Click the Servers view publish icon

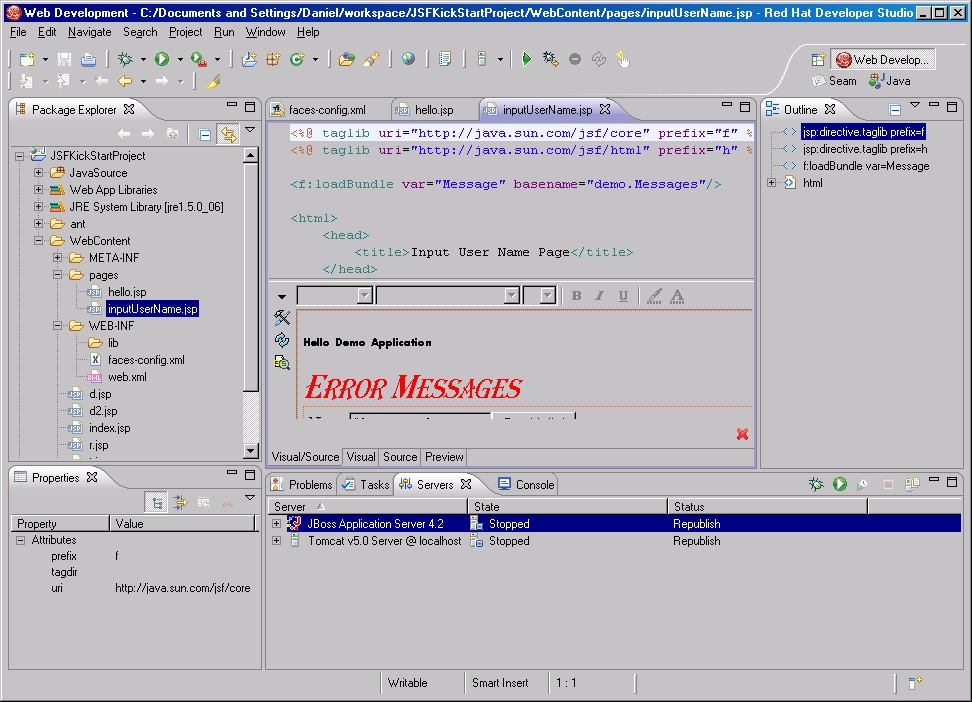tap(911, 484)
